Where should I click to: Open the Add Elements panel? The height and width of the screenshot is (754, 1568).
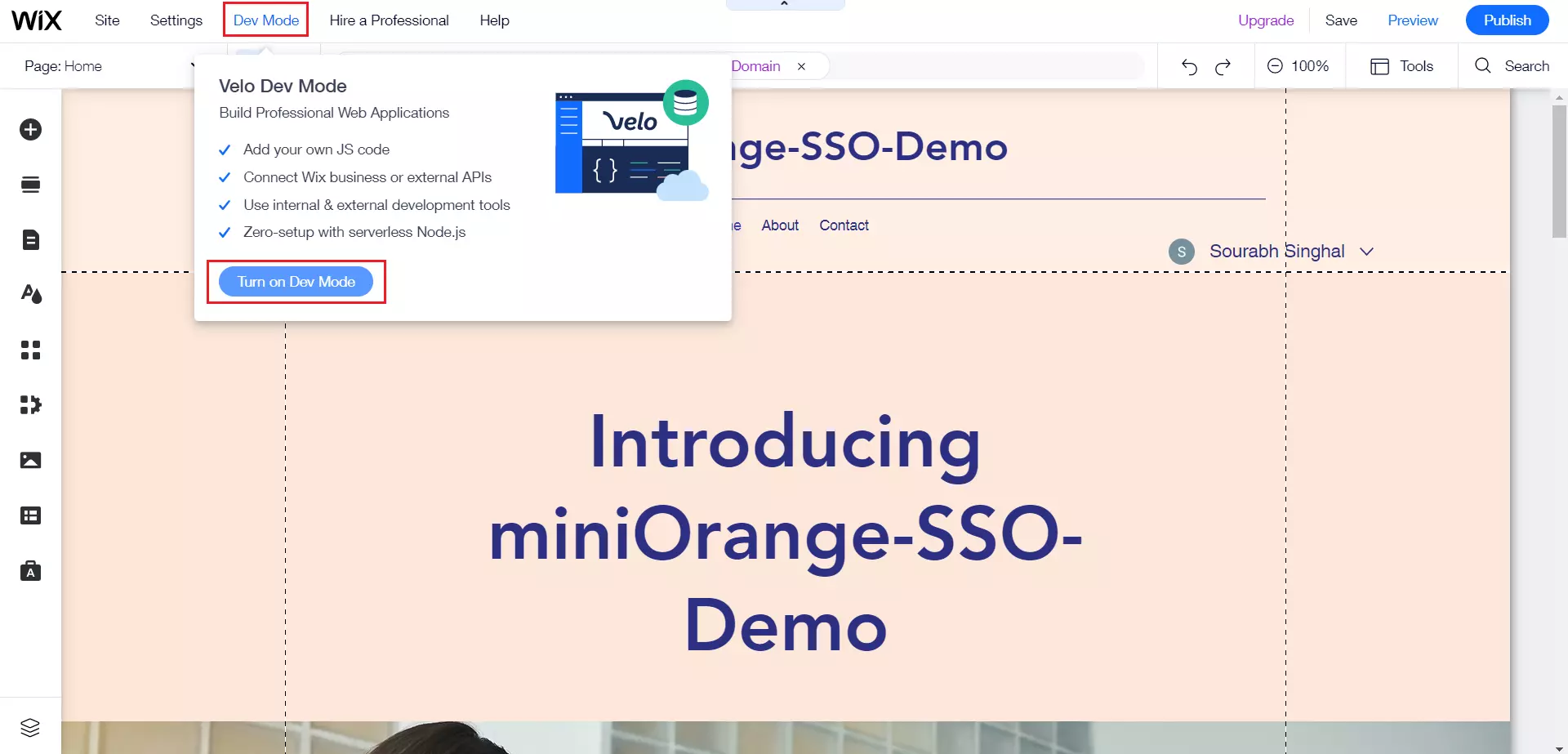[31, 129]
